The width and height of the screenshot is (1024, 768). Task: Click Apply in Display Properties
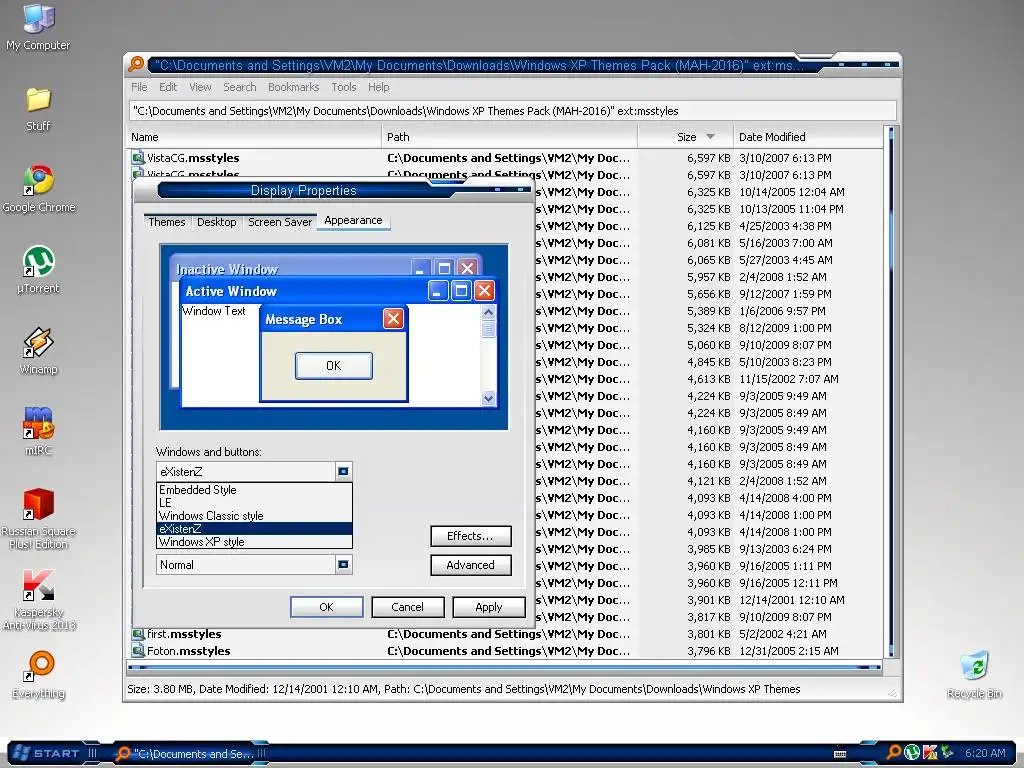(488, 607)
